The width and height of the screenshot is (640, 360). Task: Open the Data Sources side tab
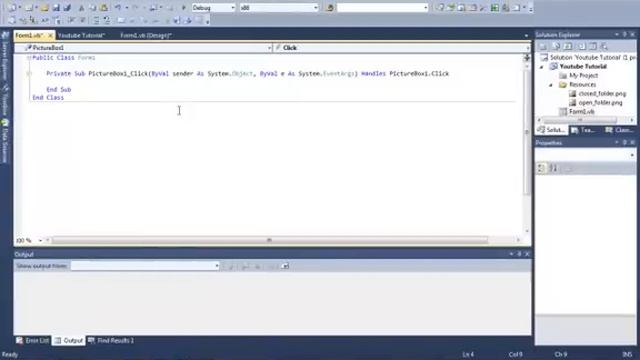5,141
